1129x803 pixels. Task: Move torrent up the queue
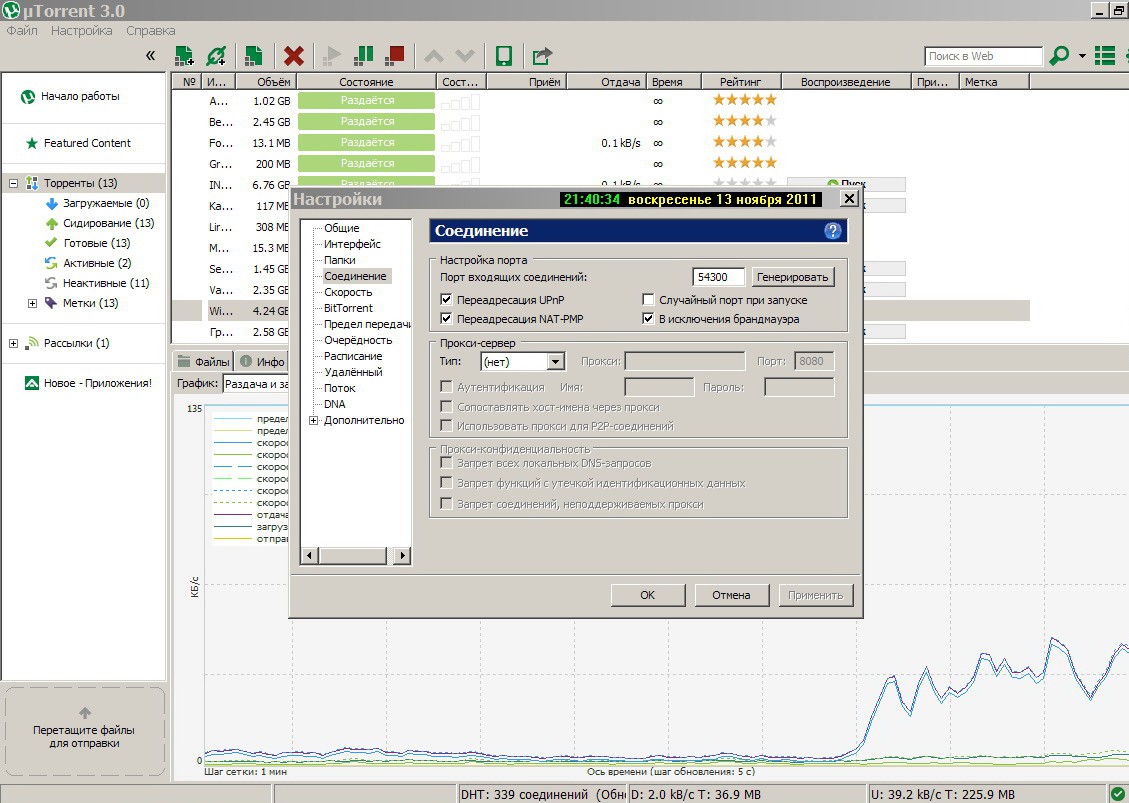pos(433,55)
